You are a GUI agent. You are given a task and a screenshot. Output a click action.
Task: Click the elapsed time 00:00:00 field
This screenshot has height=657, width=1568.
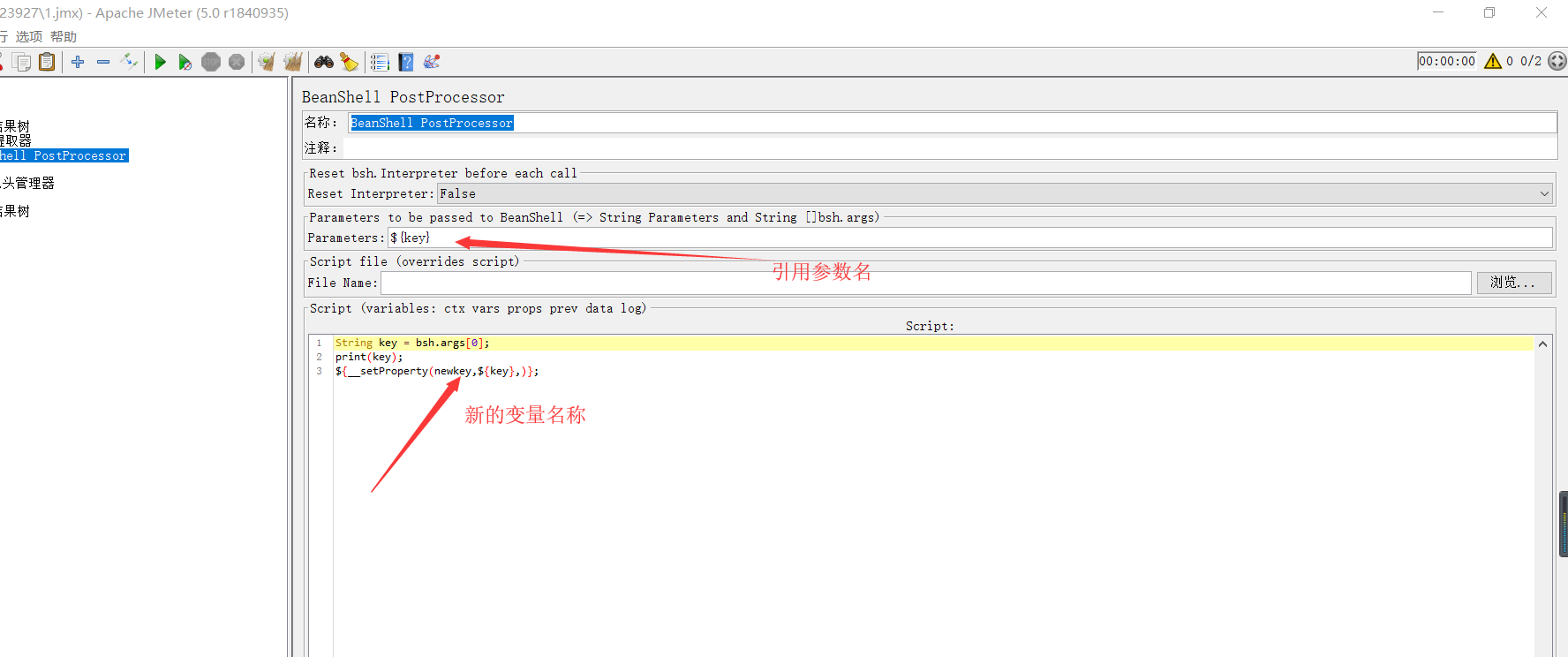pos(1446,61)
